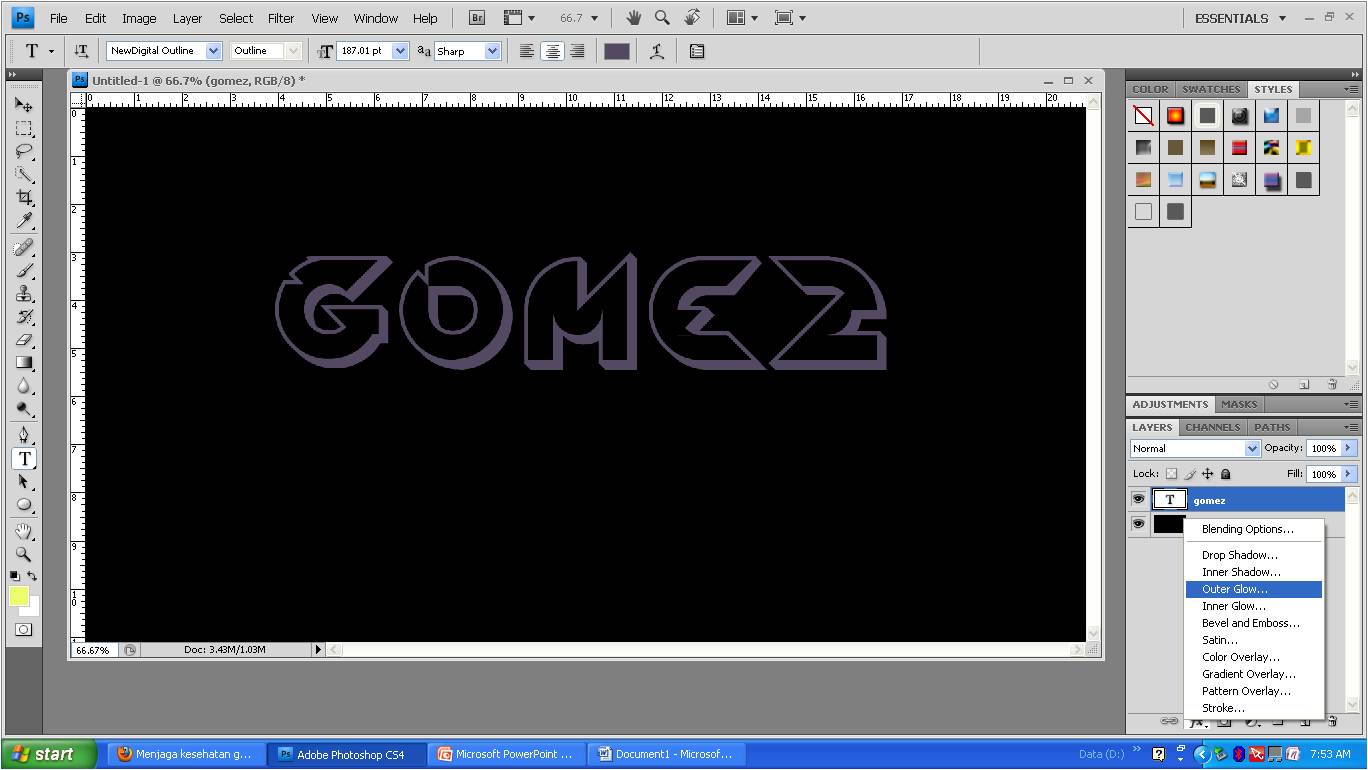Viewport: 1368px width, 770px height.
Task: Open Windows Start menu
Action: (49, 754)
